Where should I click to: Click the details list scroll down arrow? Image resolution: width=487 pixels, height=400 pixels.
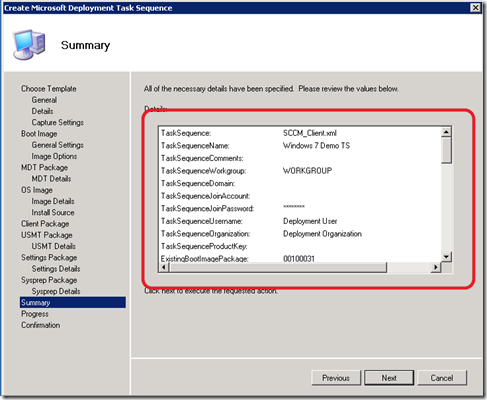click(x=446, y=257)
